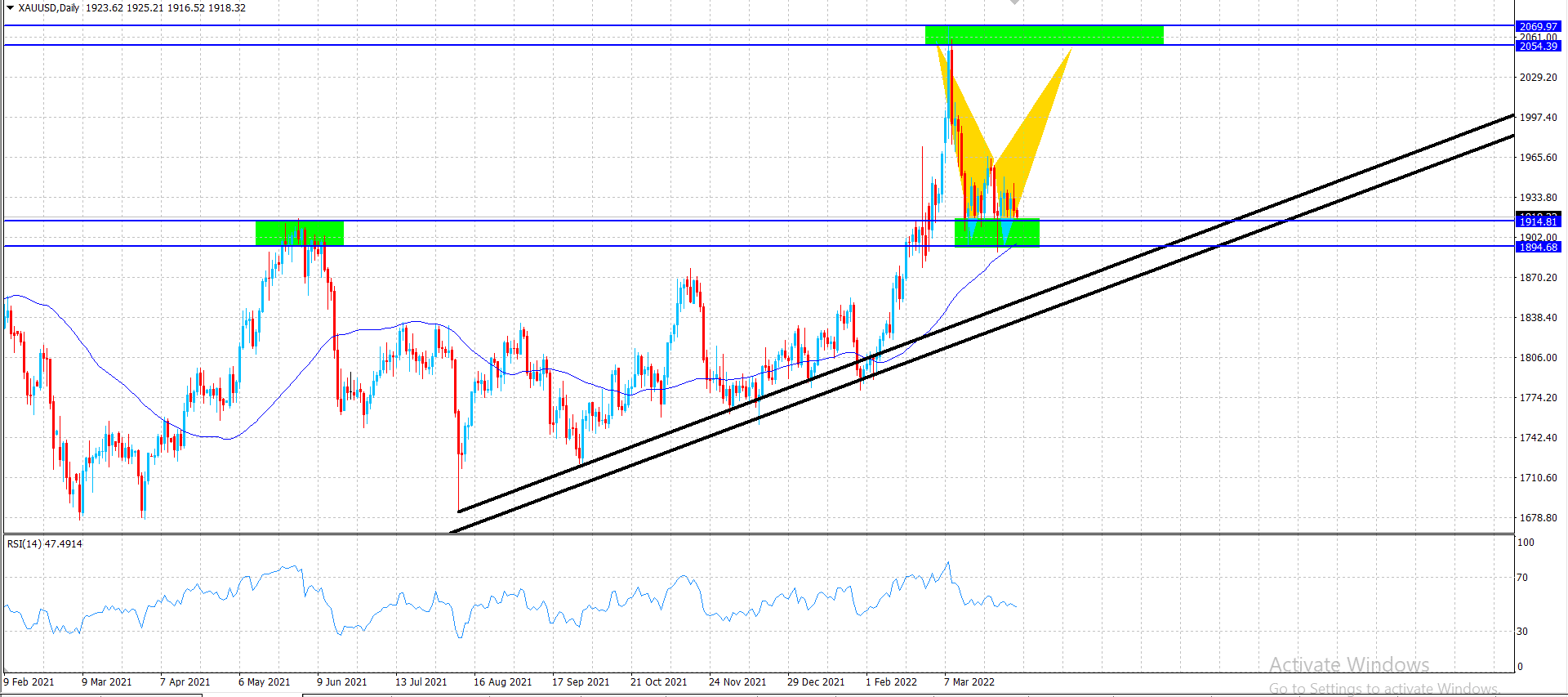Select the green rectangle over May 2021 highs

click(x=300, y=233)
